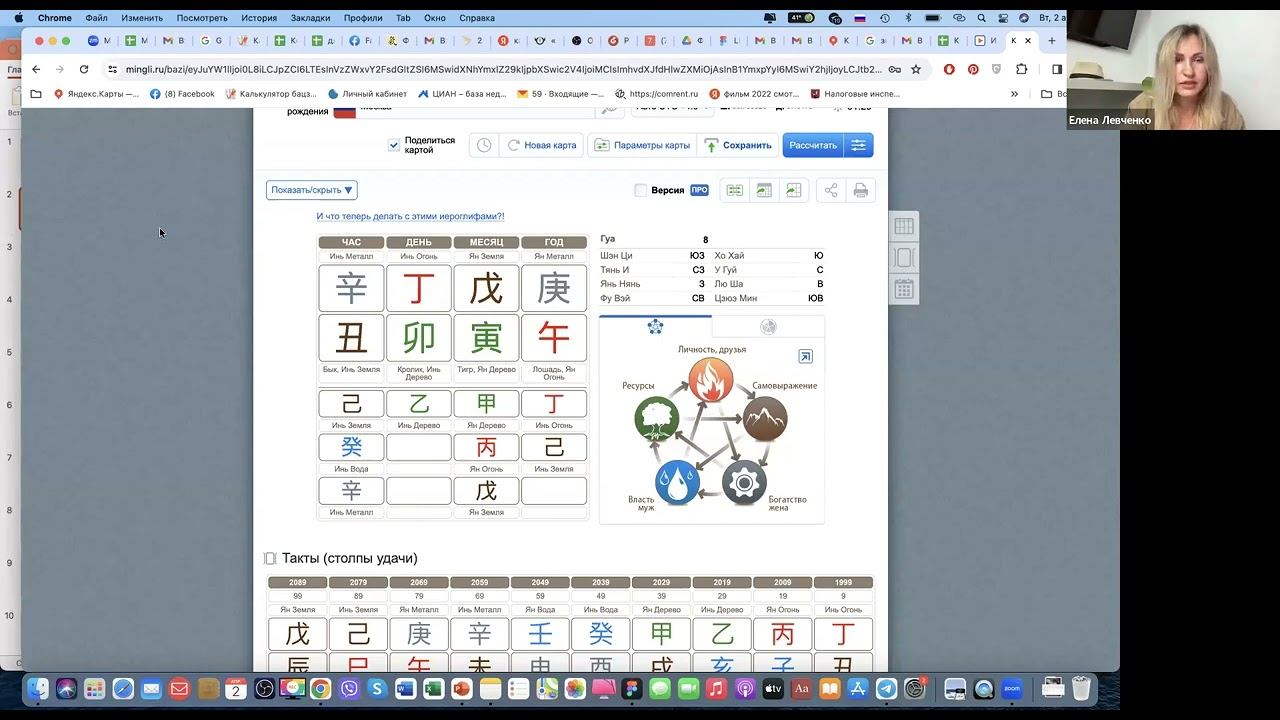Click the middle green chart view icon
Viewport: 1280px width, 720px height.
[x=764, y=190]
